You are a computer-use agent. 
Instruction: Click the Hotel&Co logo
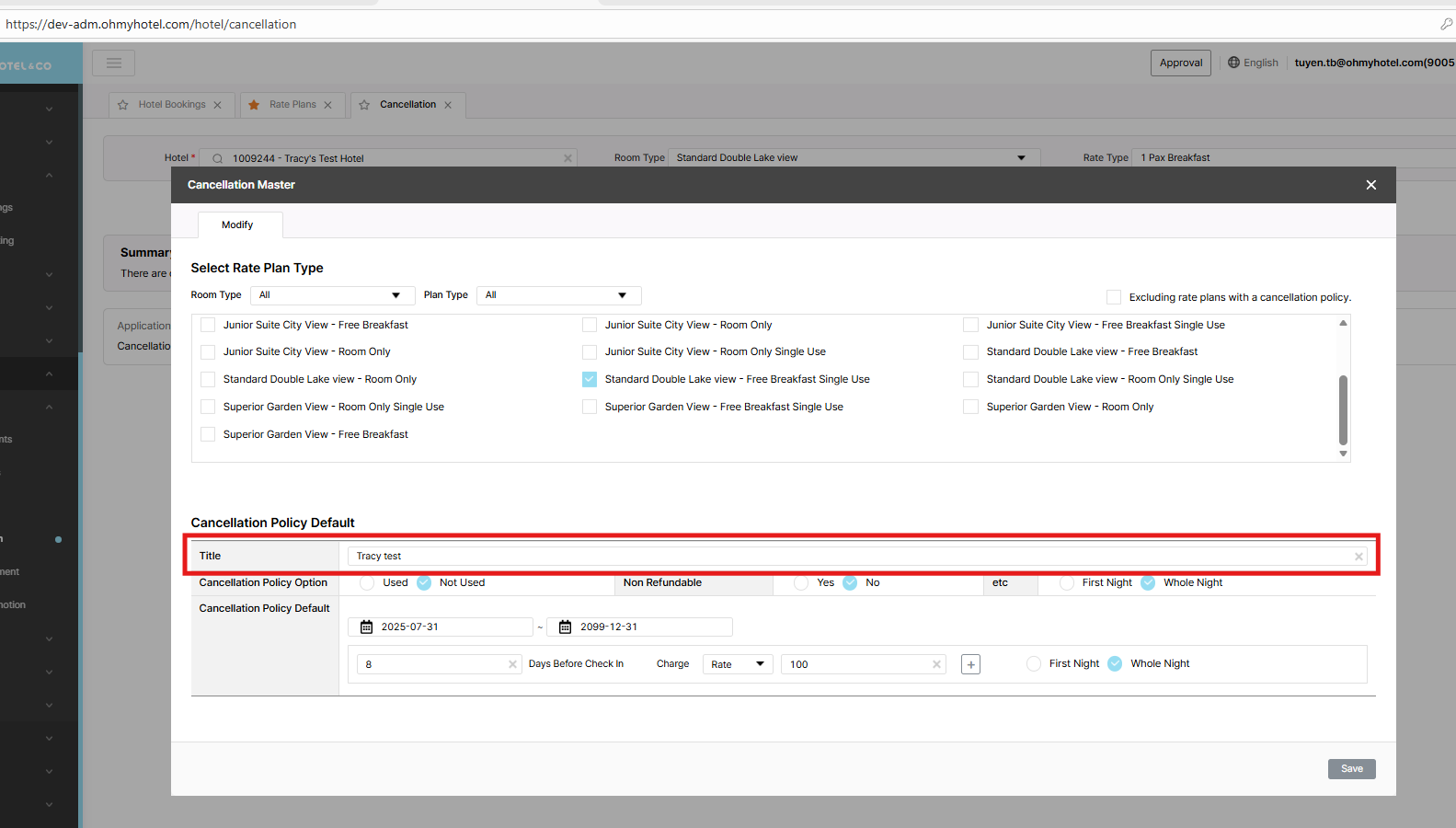point(26,66)
